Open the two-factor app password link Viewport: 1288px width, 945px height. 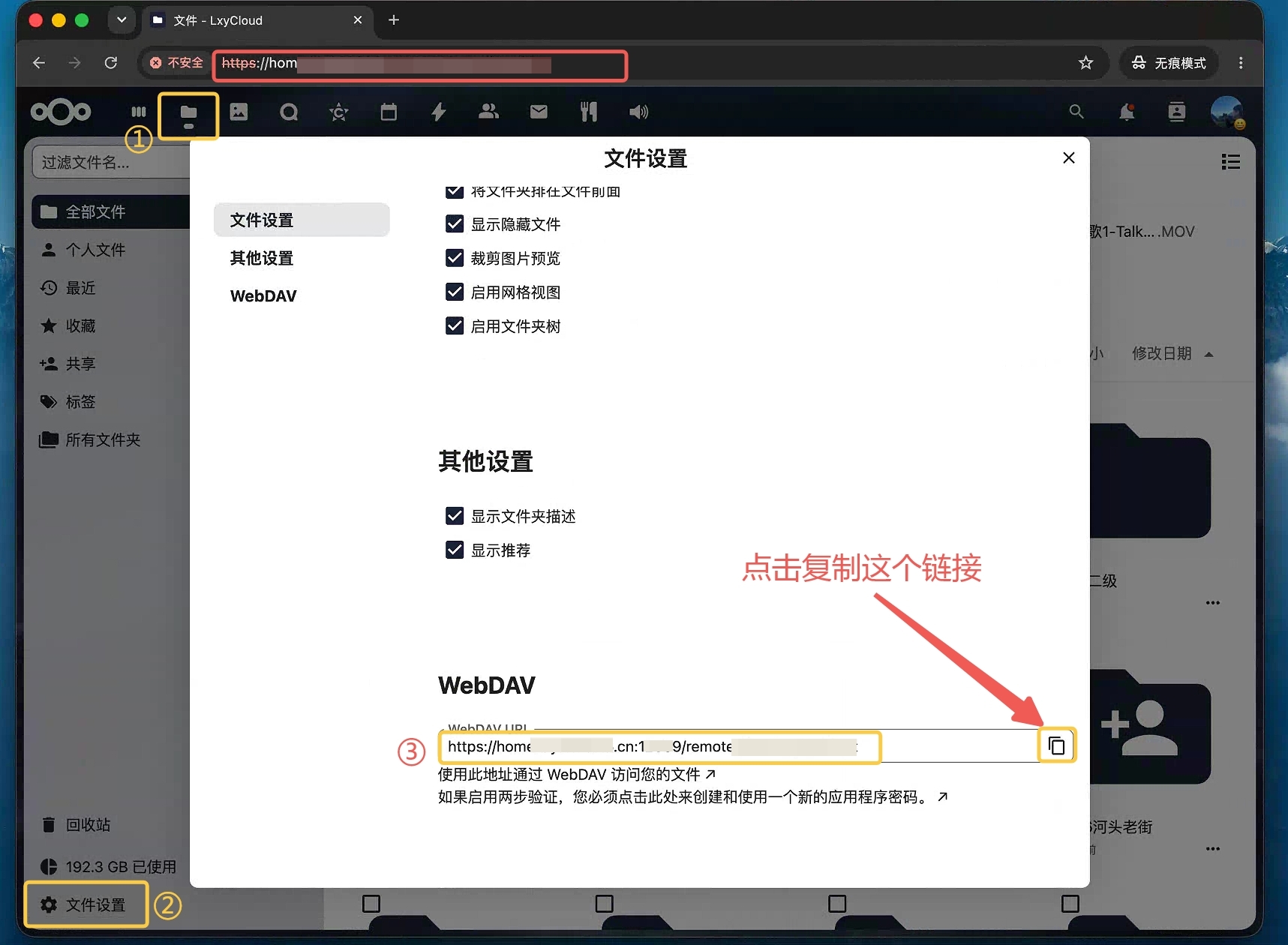pos(693,796)
